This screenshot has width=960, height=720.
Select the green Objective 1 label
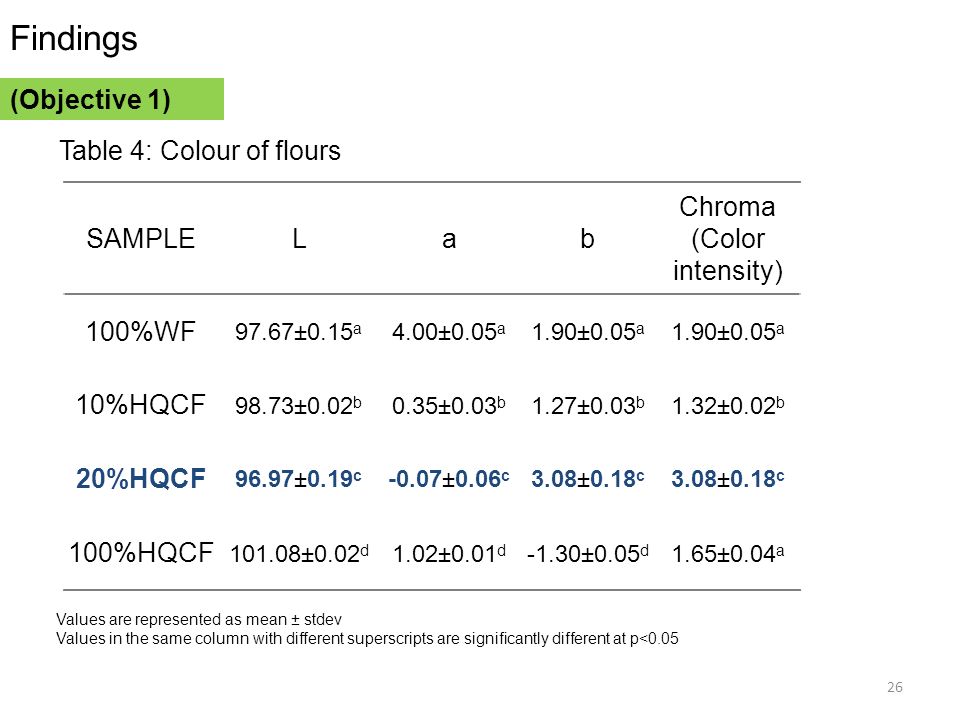tap(111, 99)
